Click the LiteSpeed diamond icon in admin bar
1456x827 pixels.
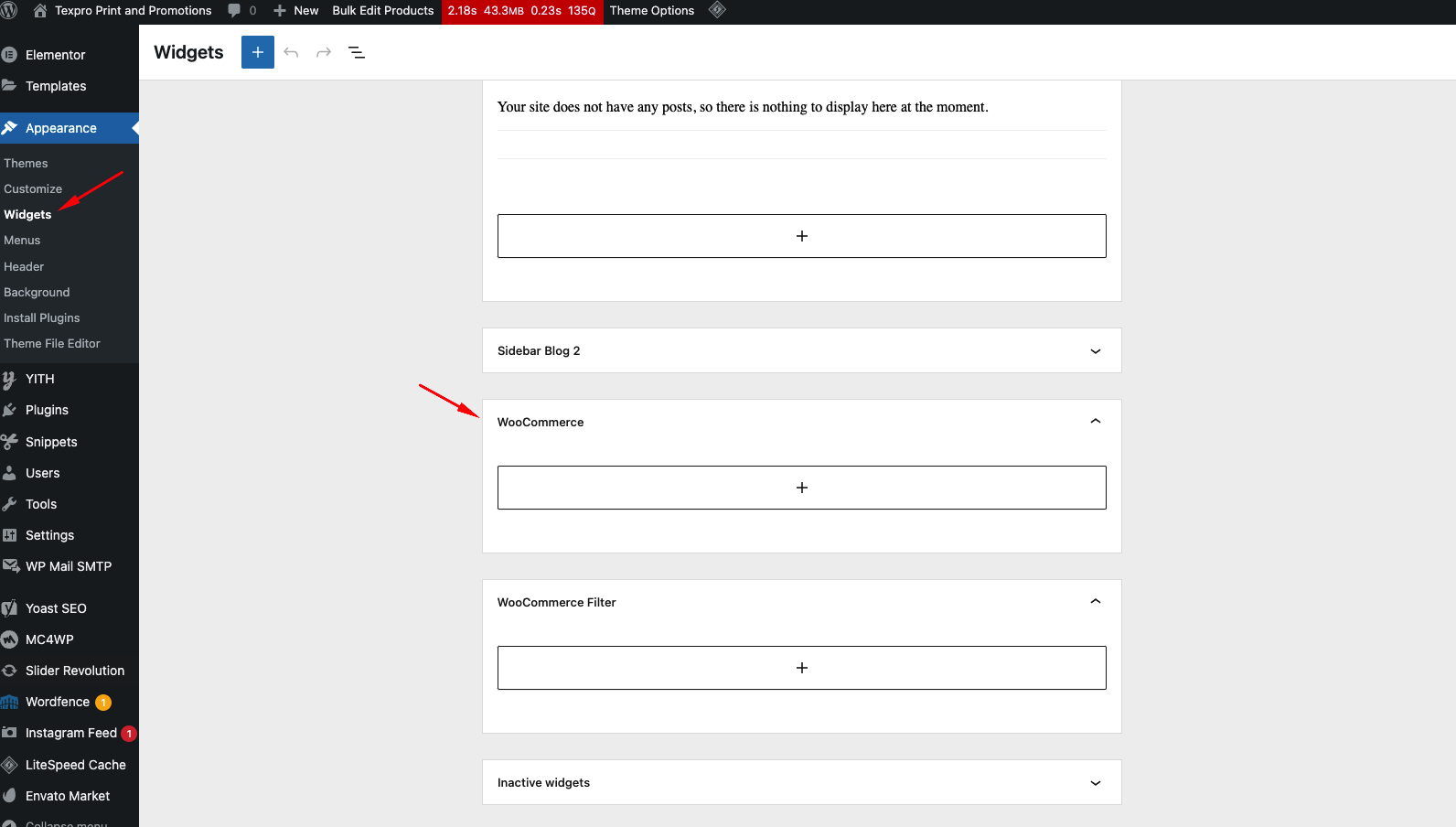[x=718, y=10]
